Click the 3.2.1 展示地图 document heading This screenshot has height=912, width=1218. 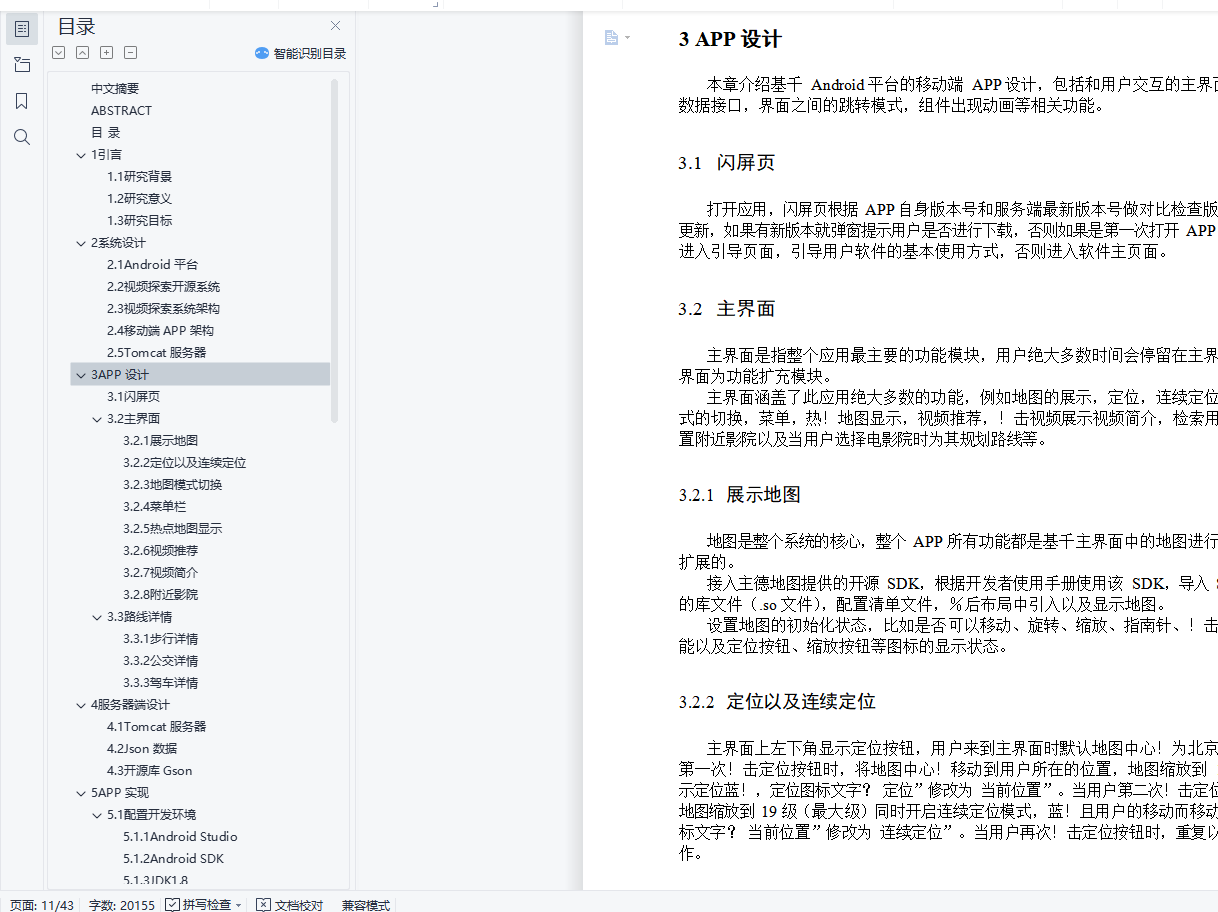tap(739, 495)
